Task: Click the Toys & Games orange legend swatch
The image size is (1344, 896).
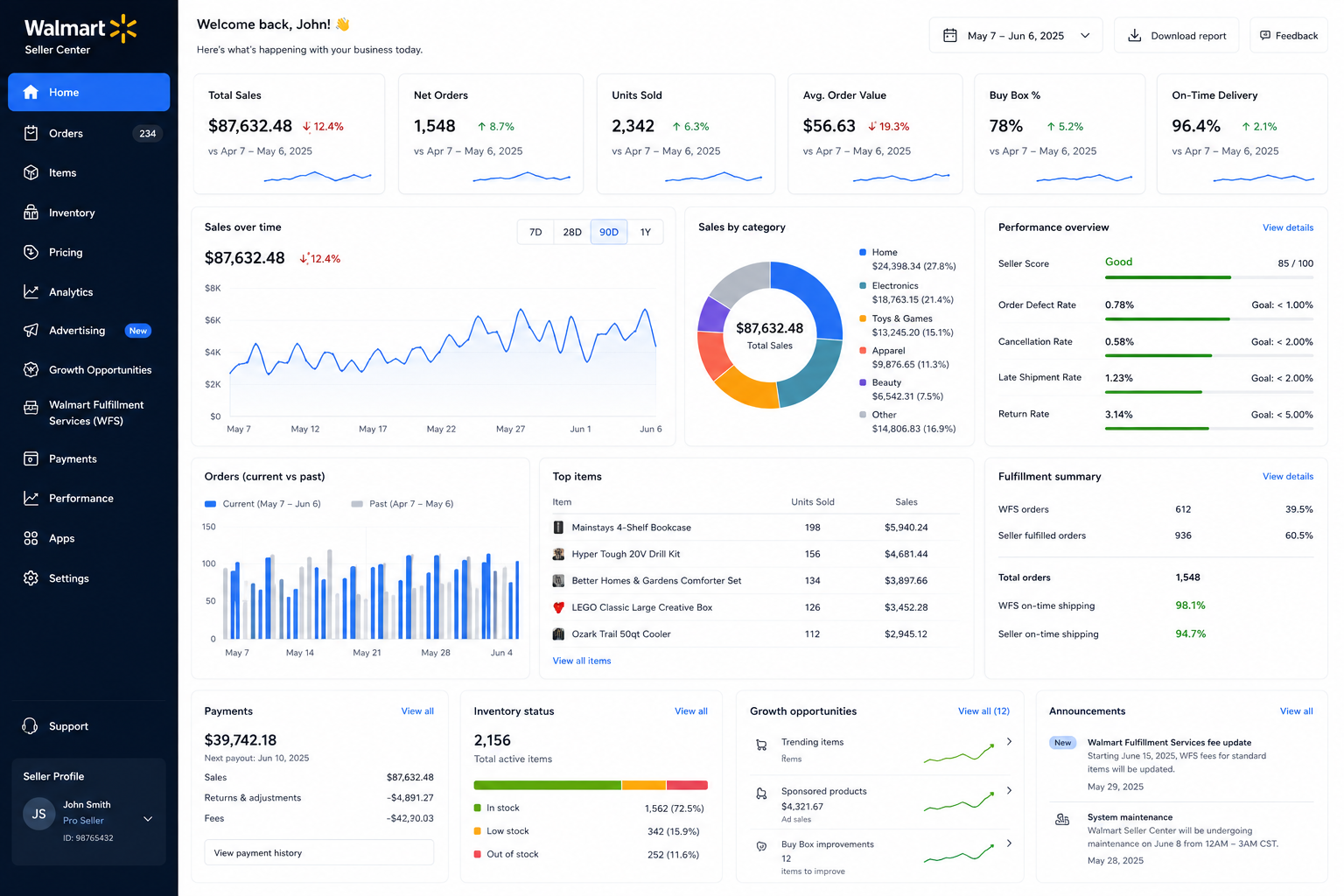Action: coord(863,318)
